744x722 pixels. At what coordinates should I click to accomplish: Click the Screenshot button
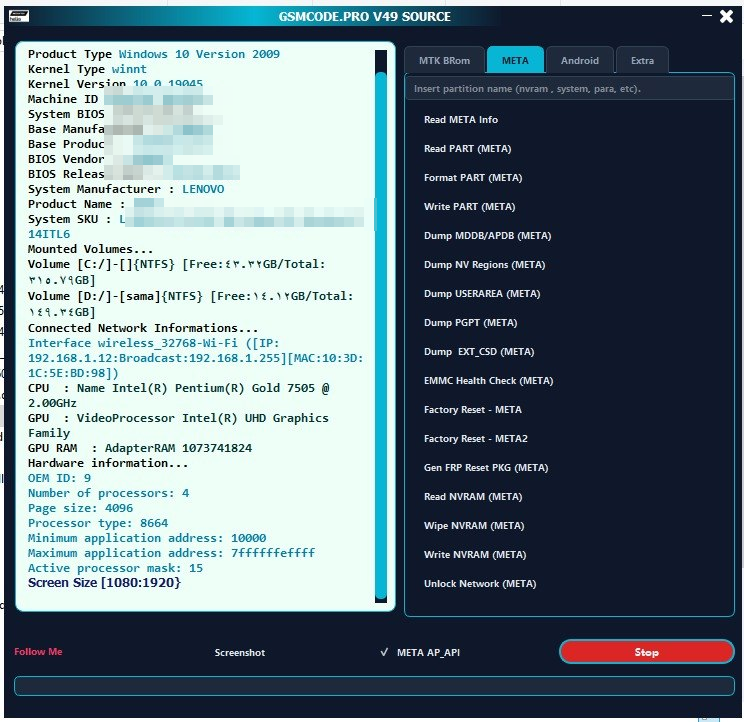tap(240, 652)
